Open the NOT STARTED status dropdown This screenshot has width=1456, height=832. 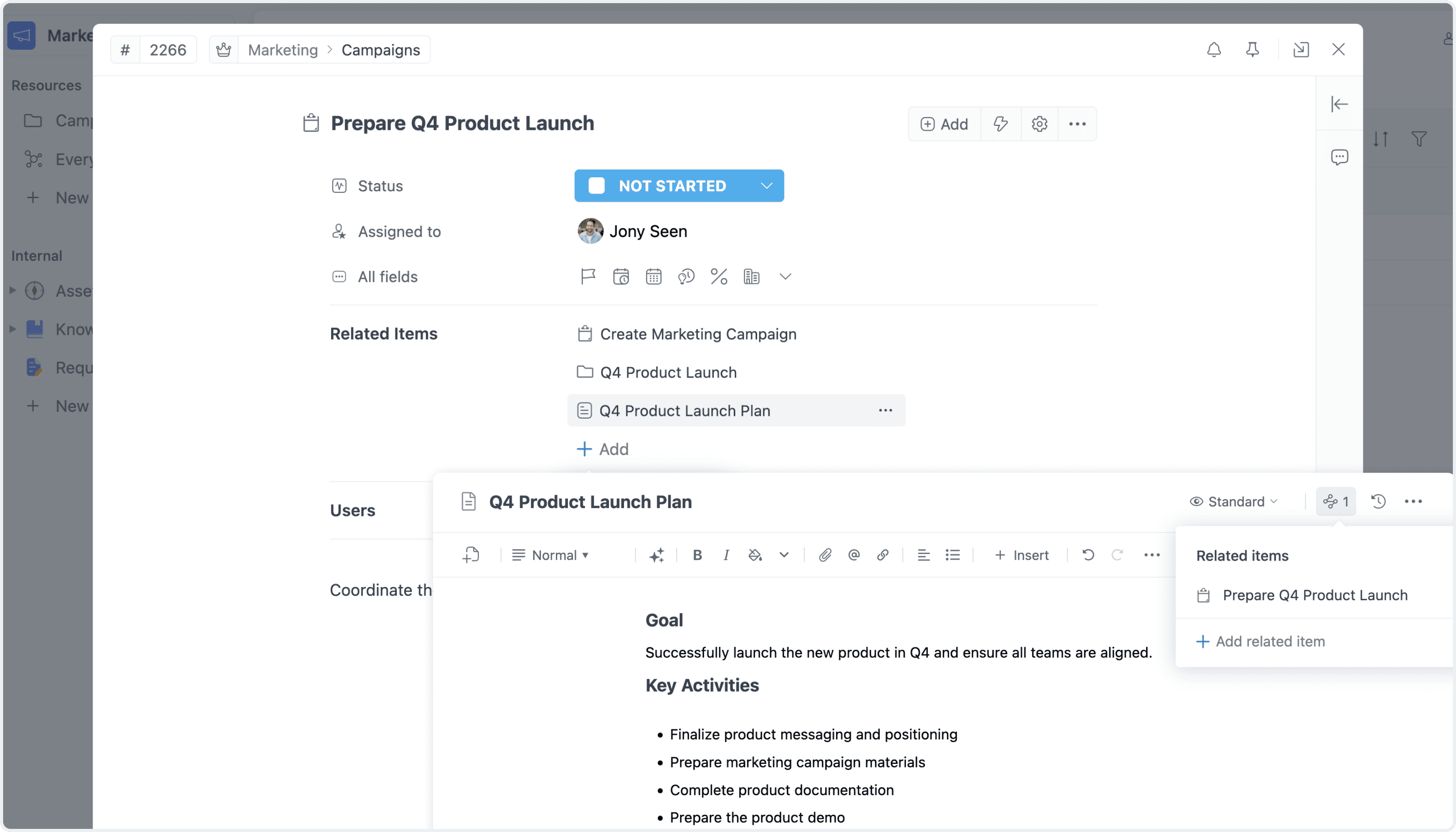click(x=679, y=186)
